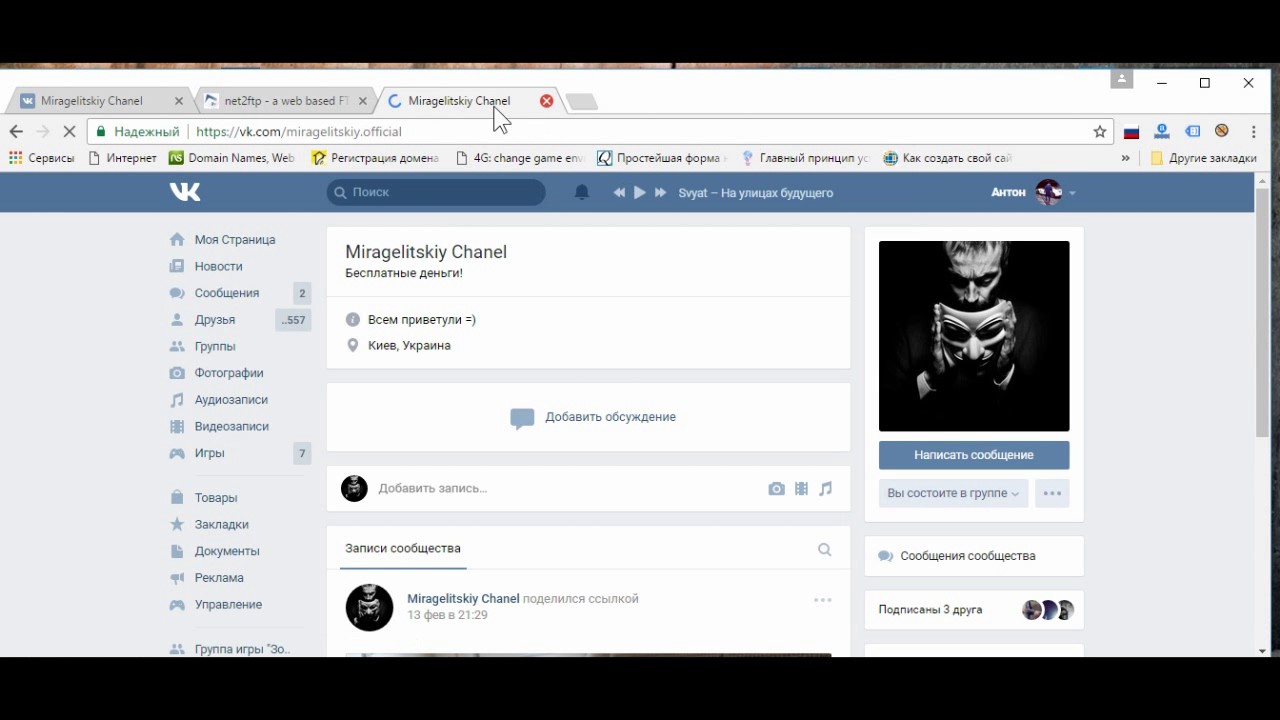Go to Моя Страница
Viewport: 1280px width, 720px height.
(235, 240)
